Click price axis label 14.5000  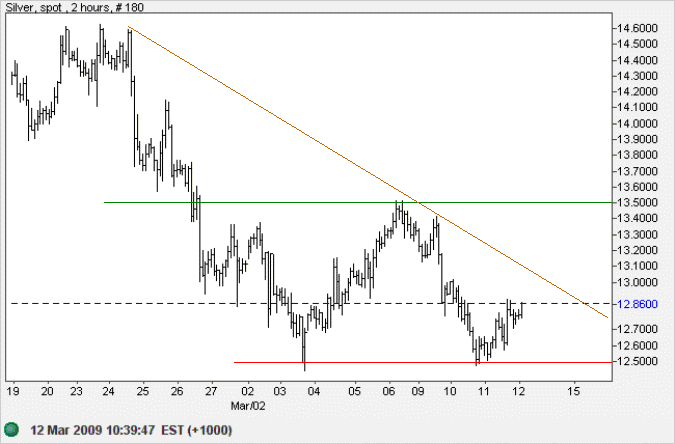638,44
